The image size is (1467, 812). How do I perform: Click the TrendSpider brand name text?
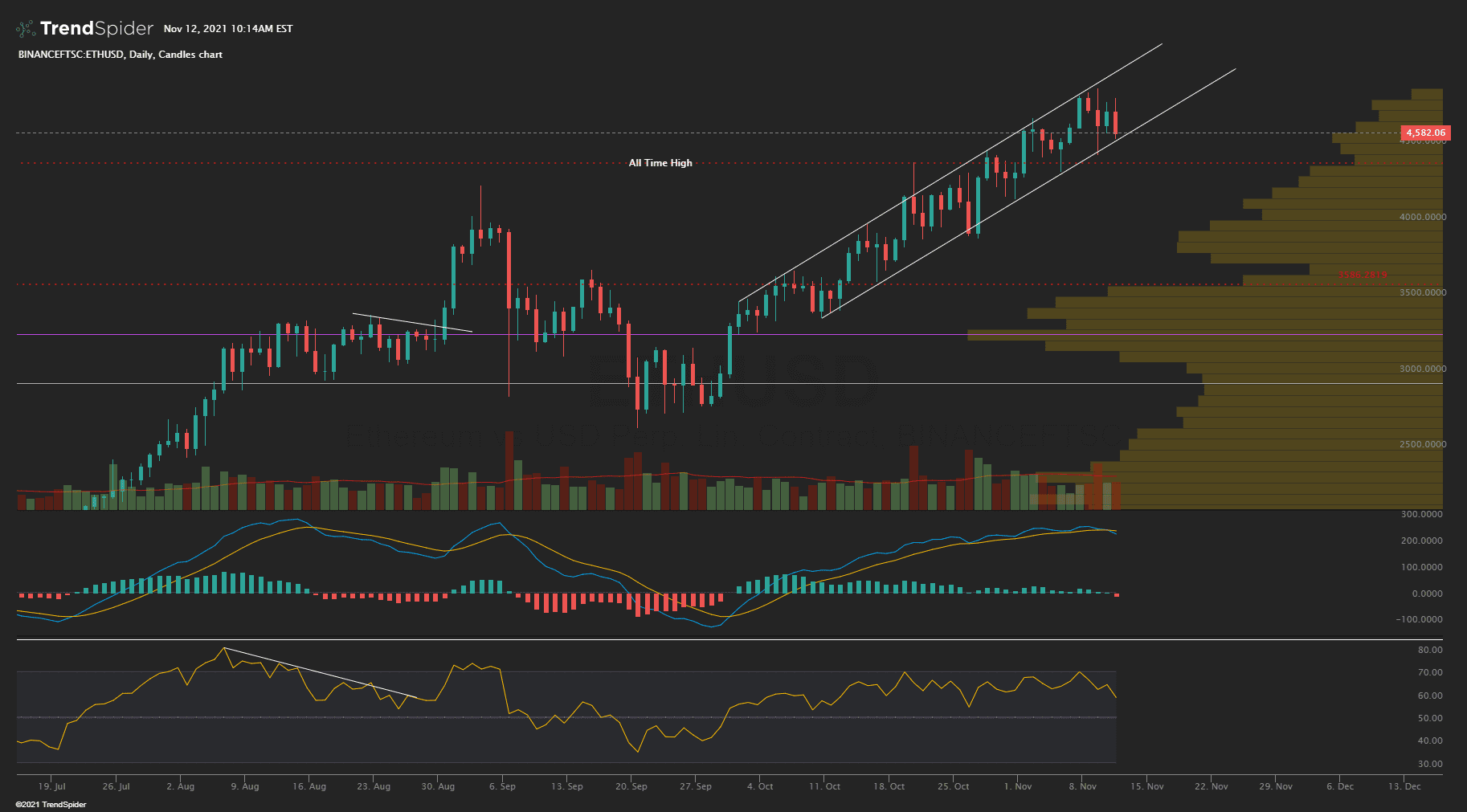[x=96, y=29]
